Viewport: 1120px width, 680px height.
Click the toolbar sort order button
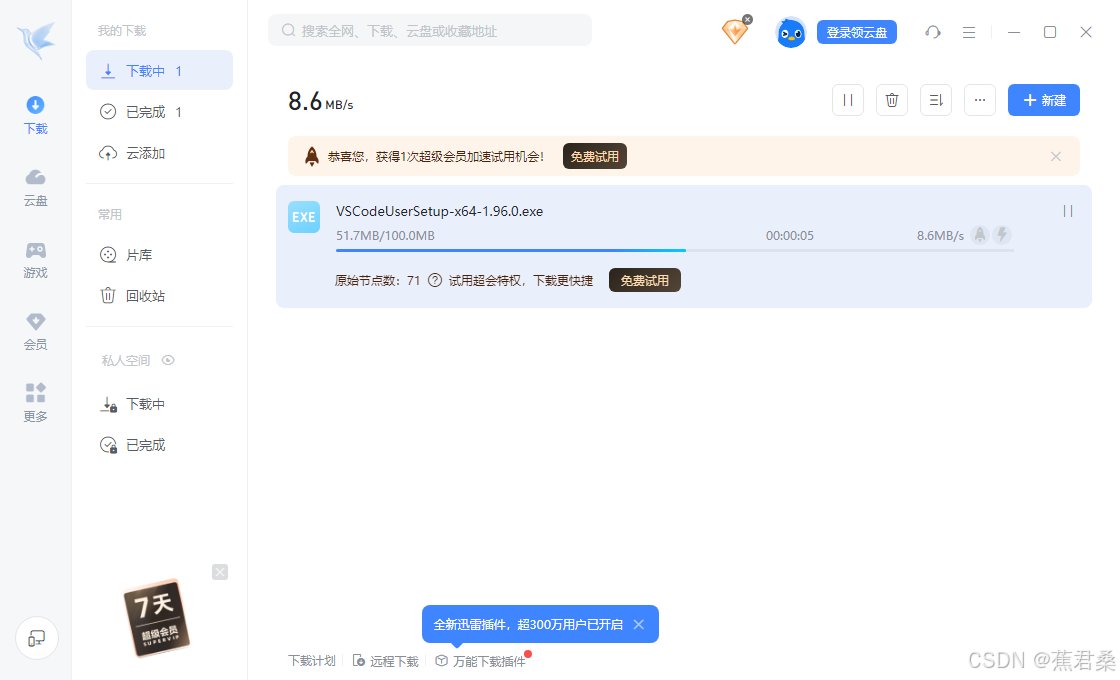tap(936, 100)
